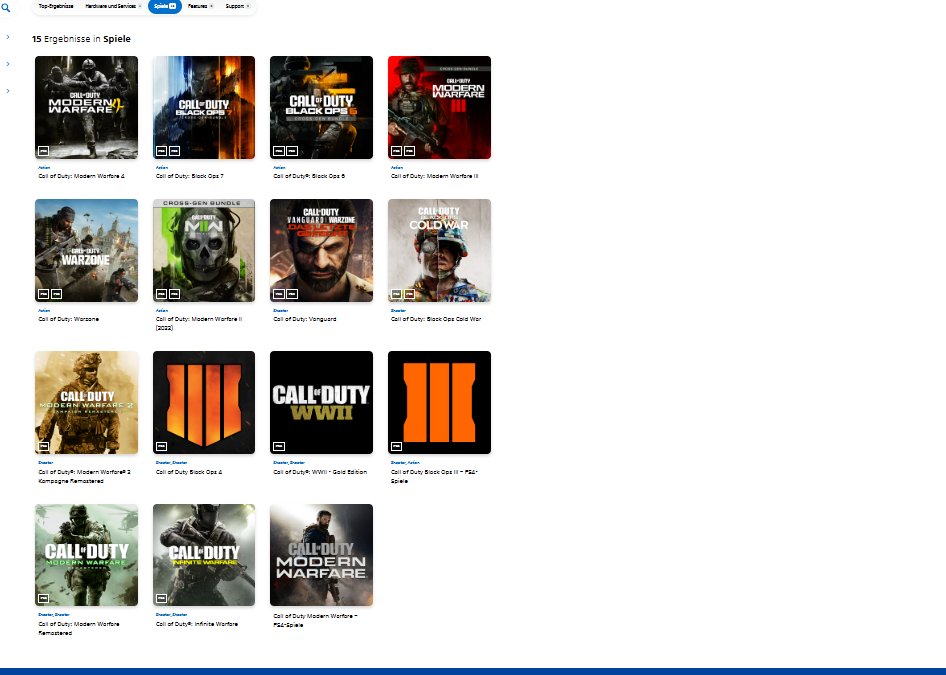946x675 pixels.
Task: Click the title Call of Duty: Modern Warfare III
Action: 434,176
